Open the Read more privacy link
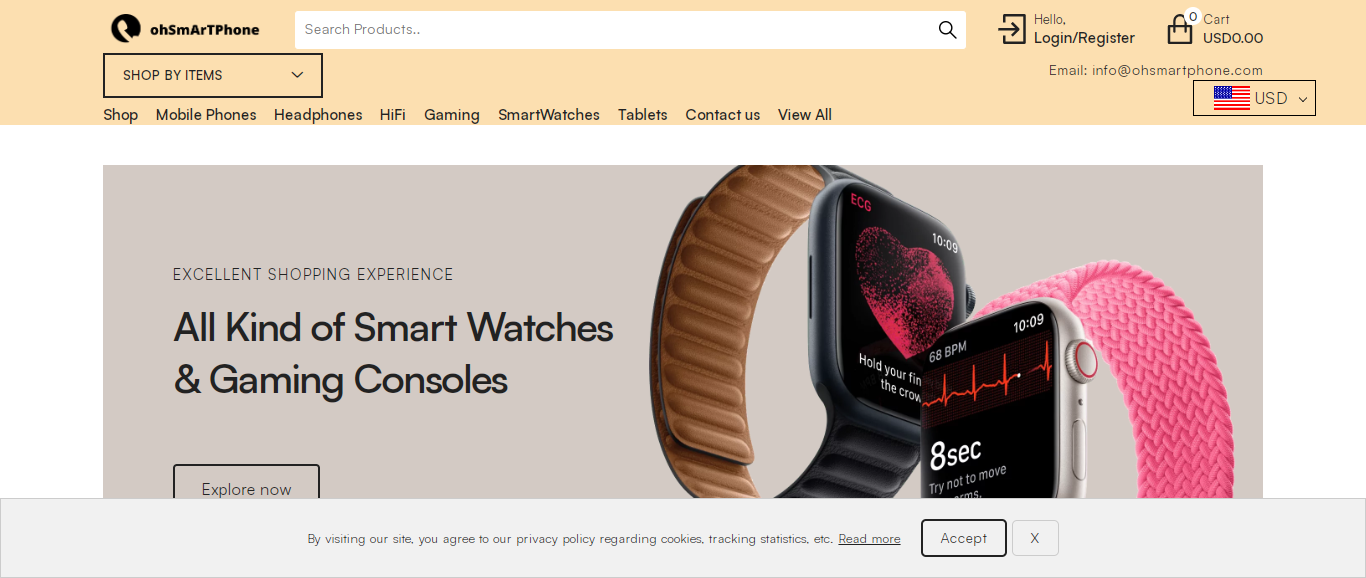 click(x=869, y=539)
